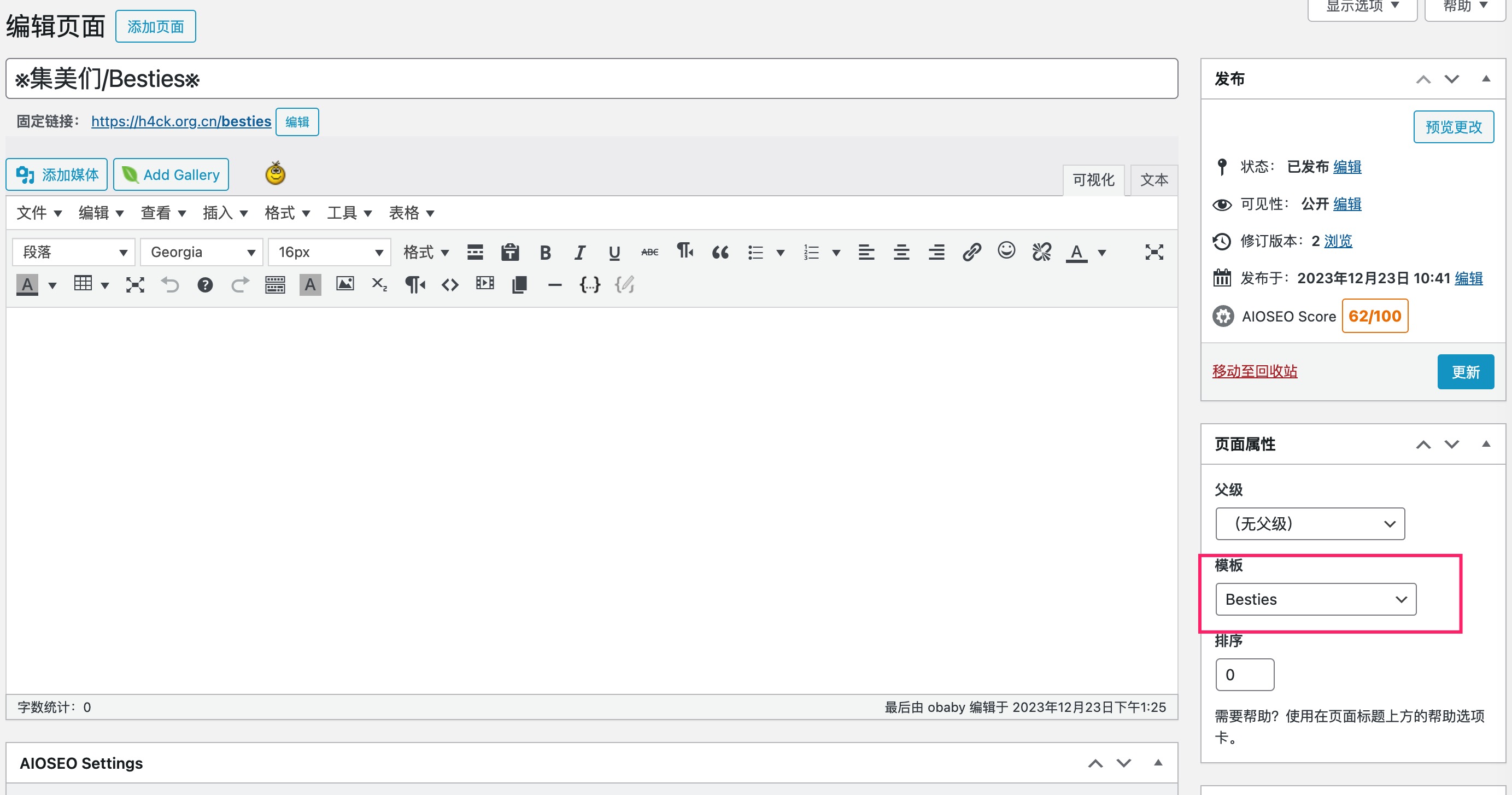Open the text color picker arrow
The width and height of the screenshot is (1512, 795).
[1101, 253]
